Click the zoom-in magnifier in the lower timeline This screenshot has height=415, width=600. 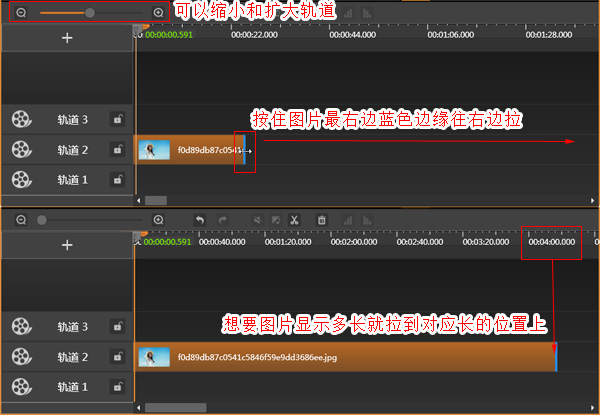coord(158,220)
